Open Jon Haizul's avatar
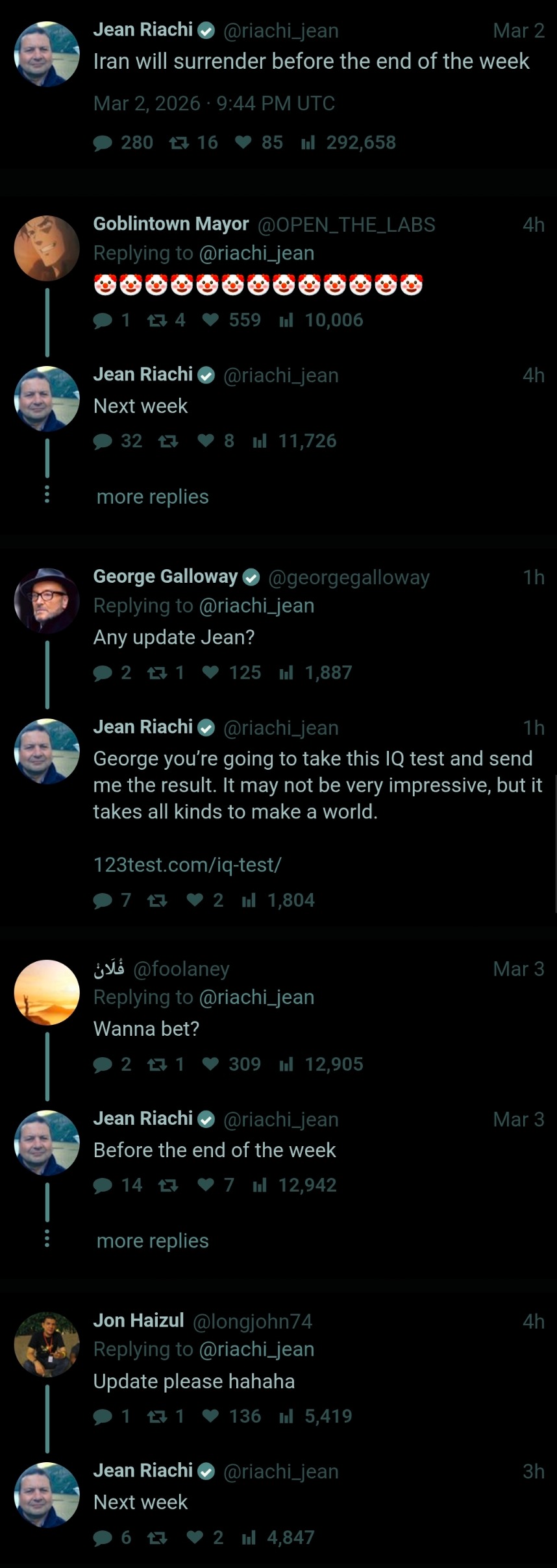Image resolution: width=557 pixels, height=1568 pixels. (47, 1345)
